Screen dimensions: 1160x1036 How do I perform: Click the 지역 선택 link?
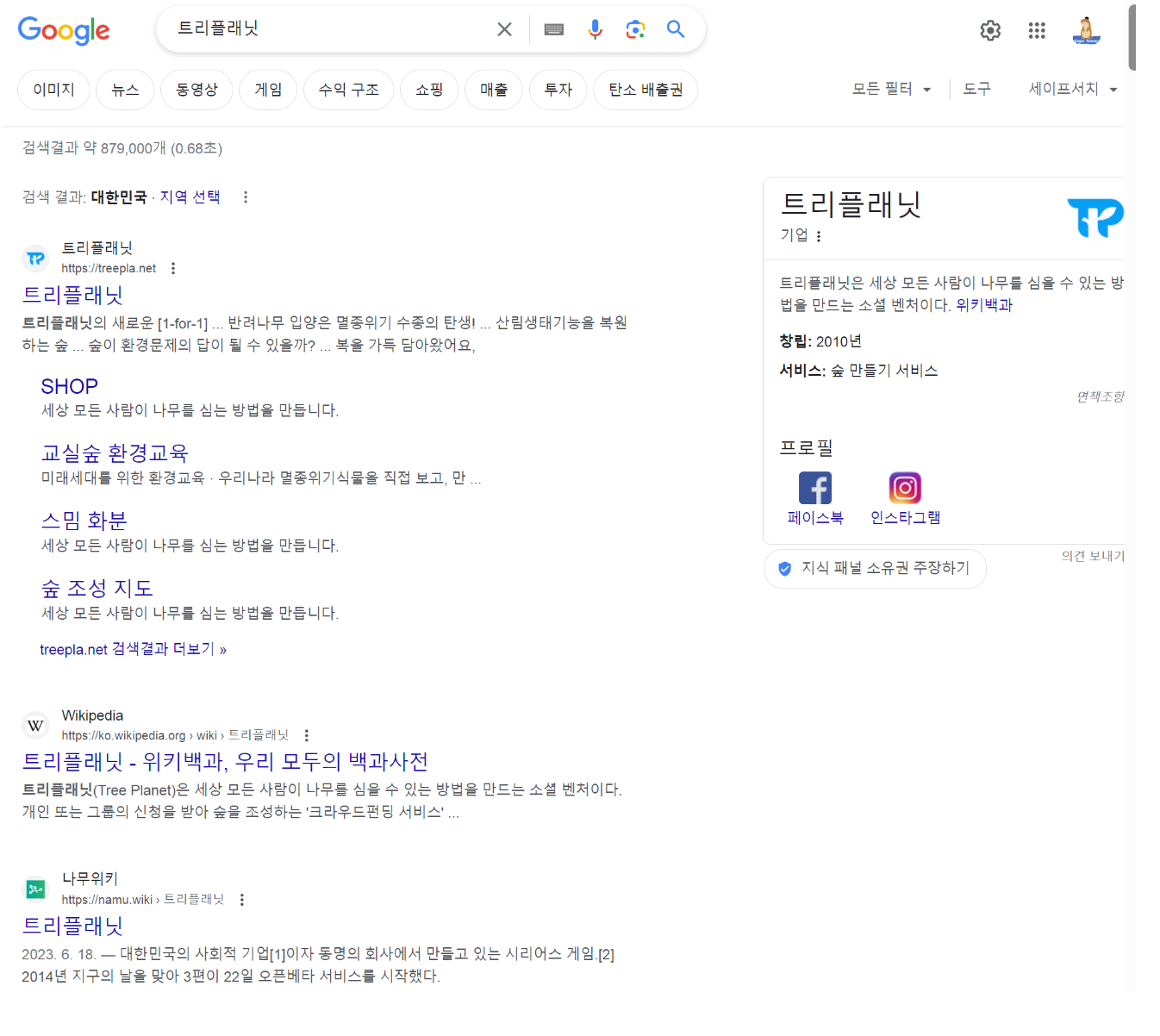click(190, 197)
